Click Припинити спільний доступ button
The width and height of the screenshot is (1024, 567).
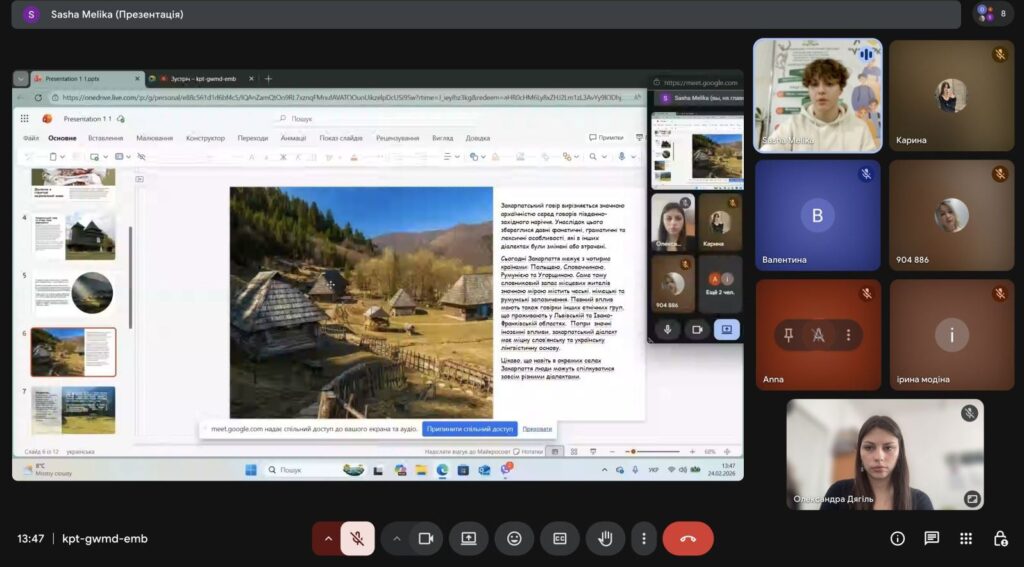pos(470,429)
